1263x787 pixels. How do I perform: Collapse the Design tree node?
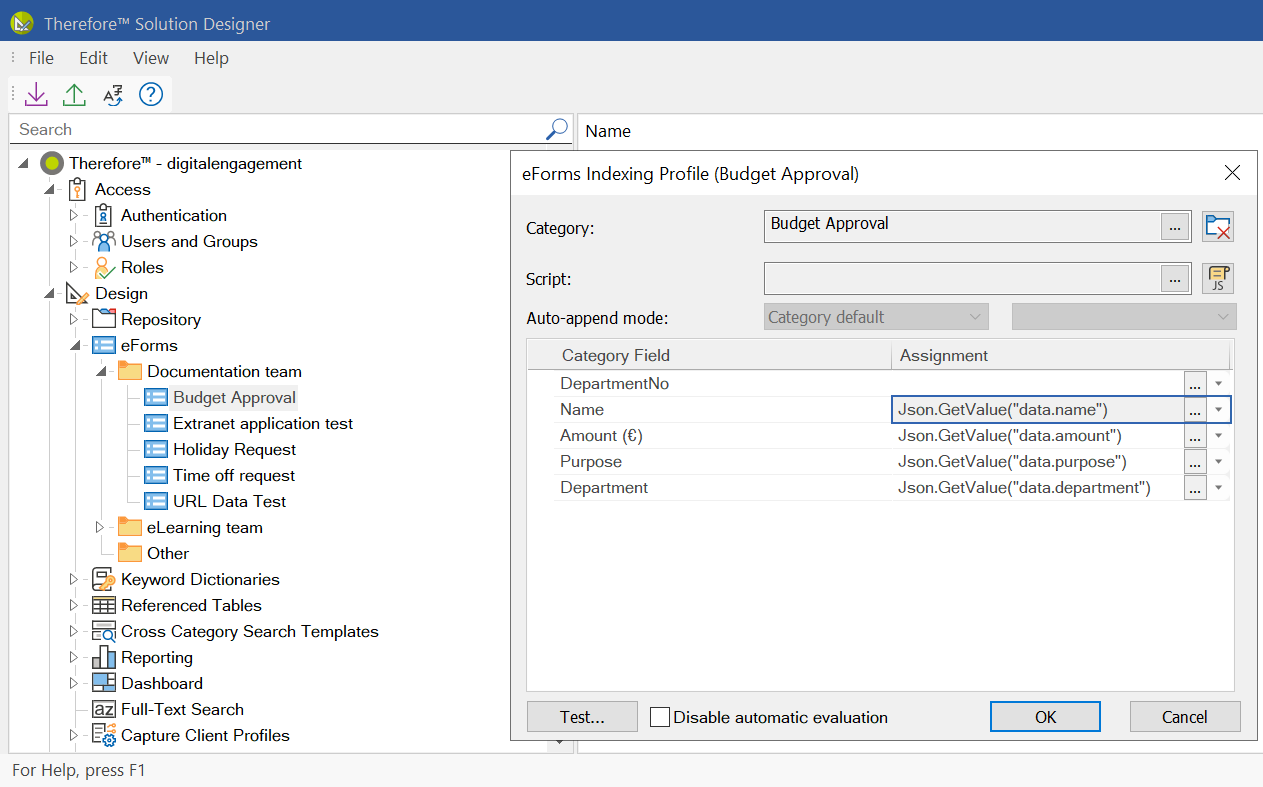click(x=49, y=294)
